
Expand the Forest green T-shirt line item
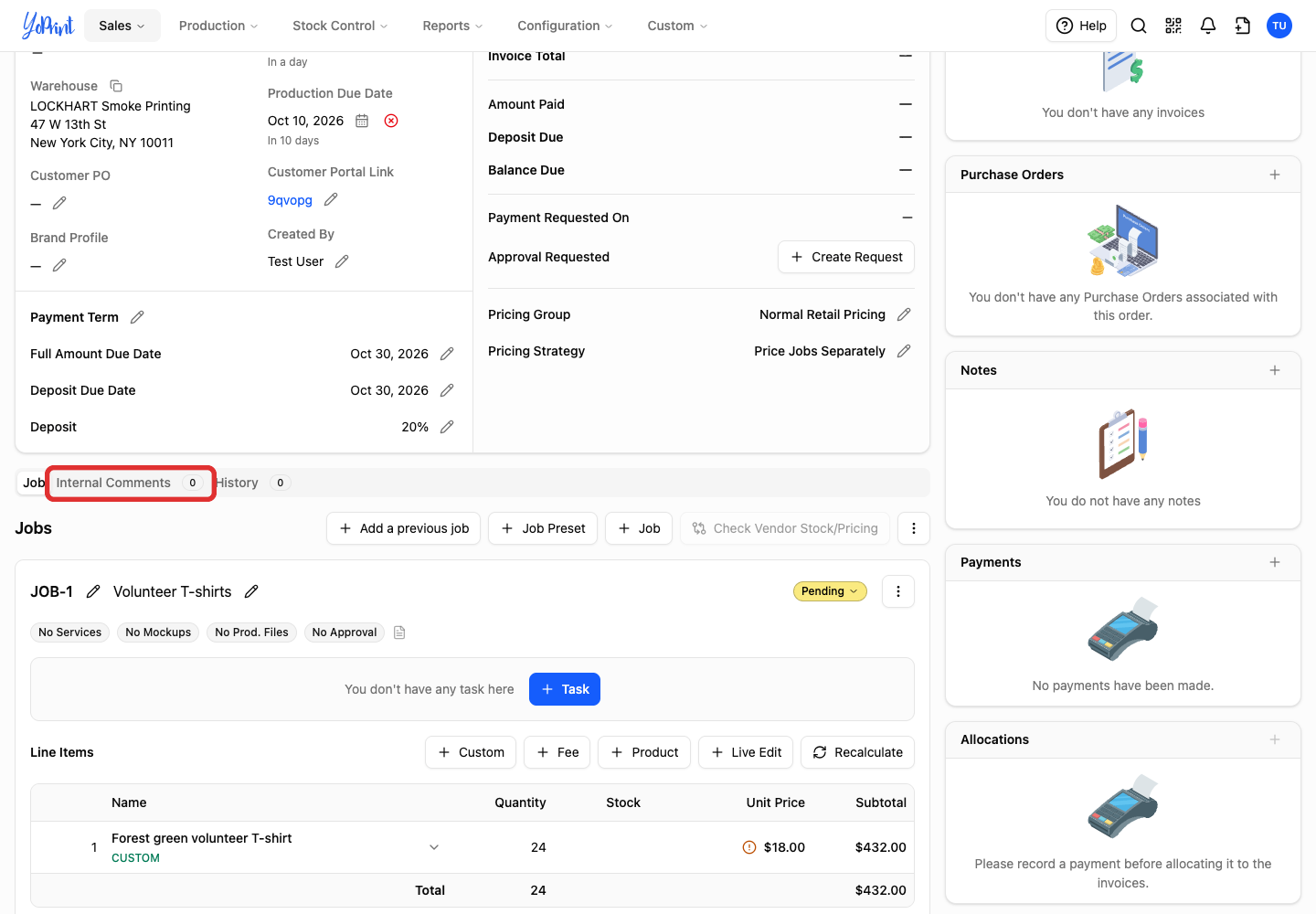point(434,847)
